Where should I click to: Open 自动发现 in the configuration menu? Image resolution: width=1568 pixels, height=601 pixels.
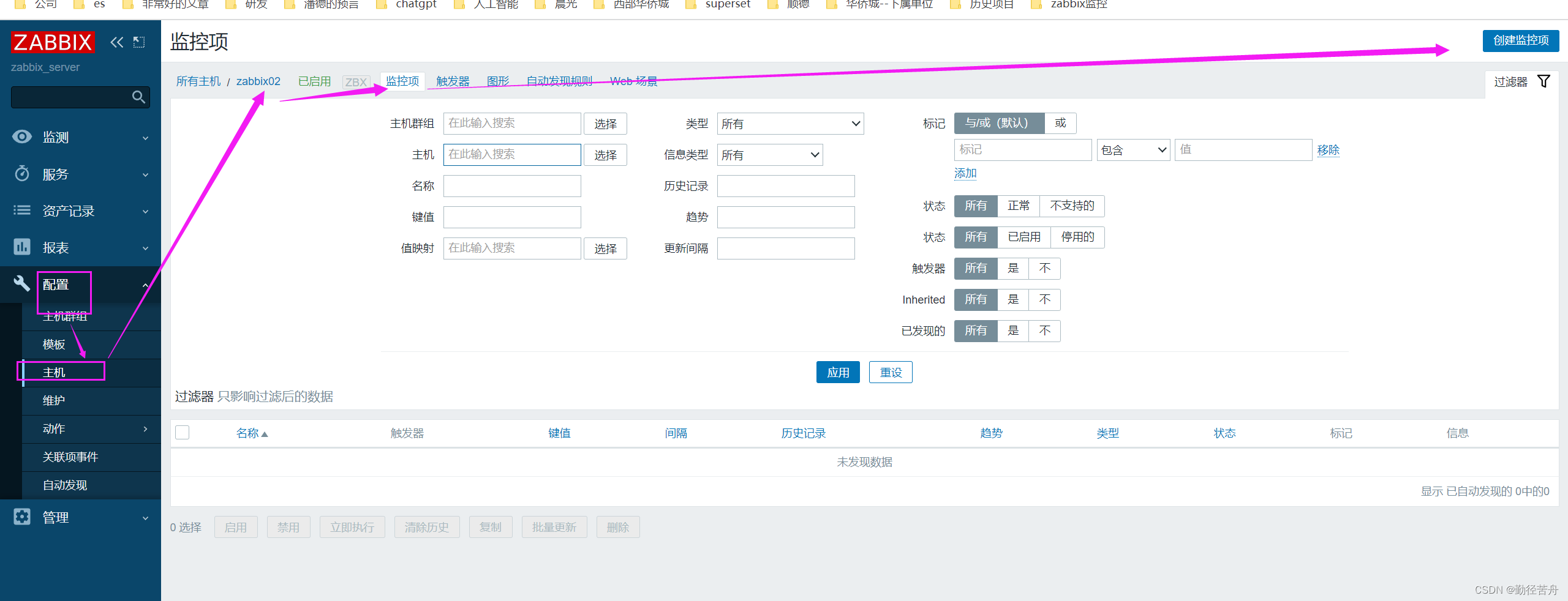pyautogui.click(x=65, y=485)
